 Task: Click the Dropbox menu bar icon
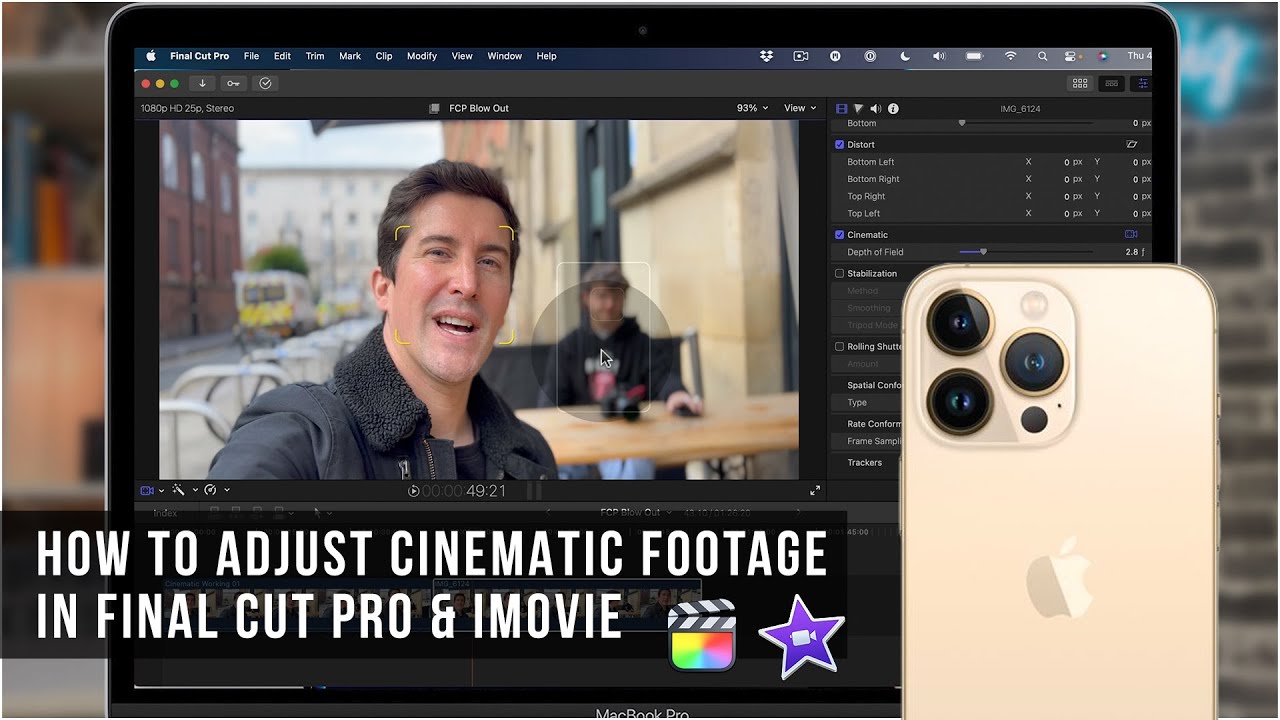tap(767, 56)
